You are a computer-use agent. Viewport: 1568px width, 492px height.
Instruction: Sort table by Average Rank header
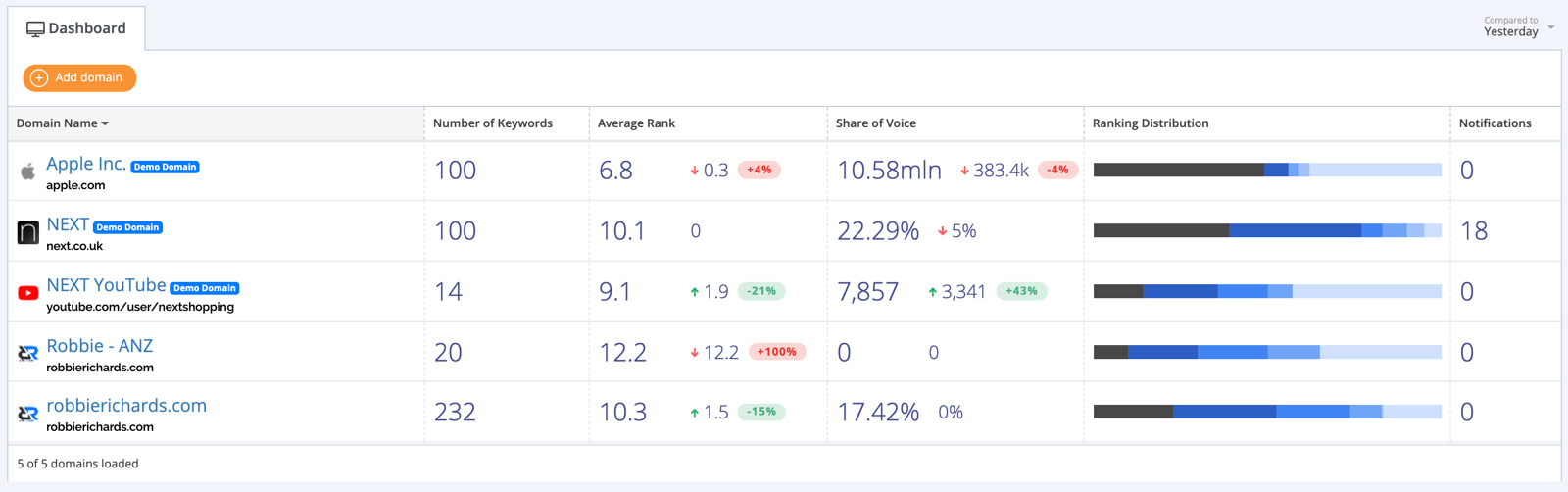636,123
